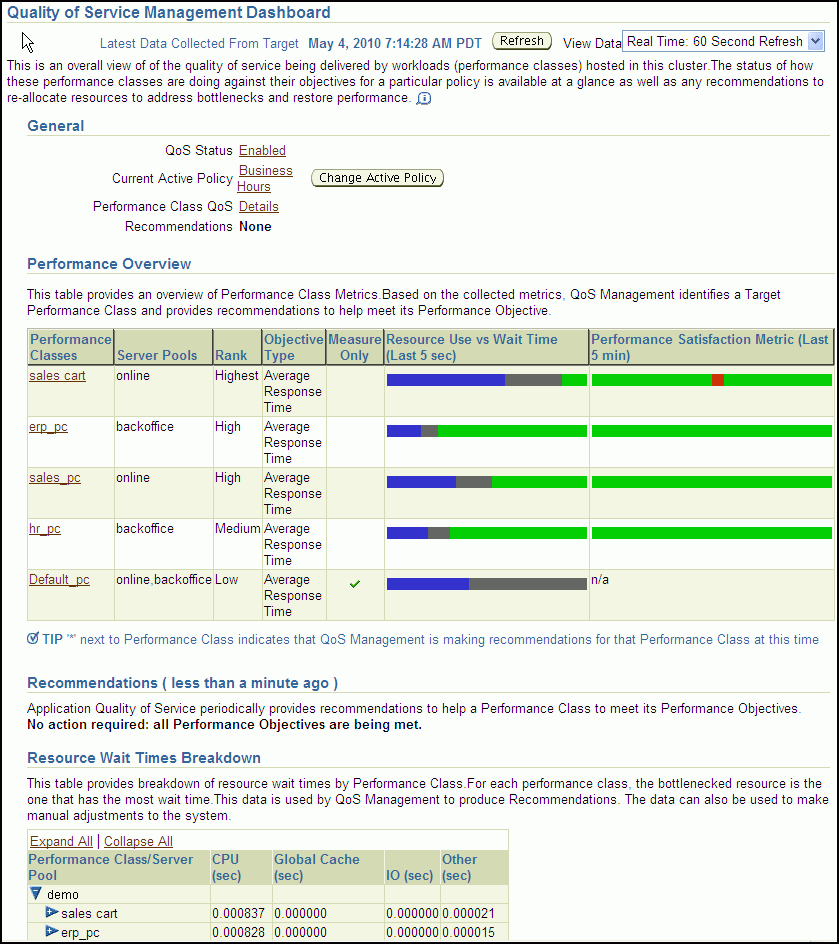
Task: Open the hr_pc performance class link
Action: pos(44,529)
